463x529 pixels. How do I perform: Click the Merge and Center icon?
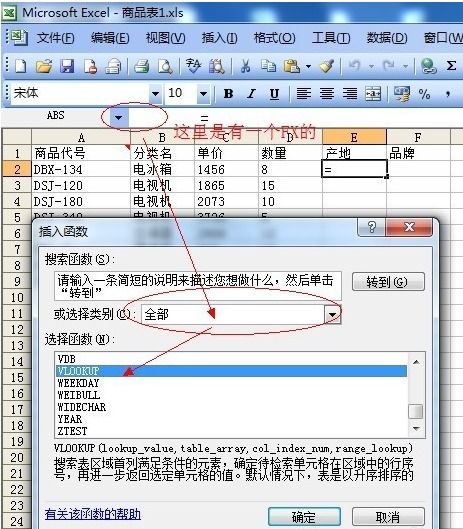click(373, 93)
